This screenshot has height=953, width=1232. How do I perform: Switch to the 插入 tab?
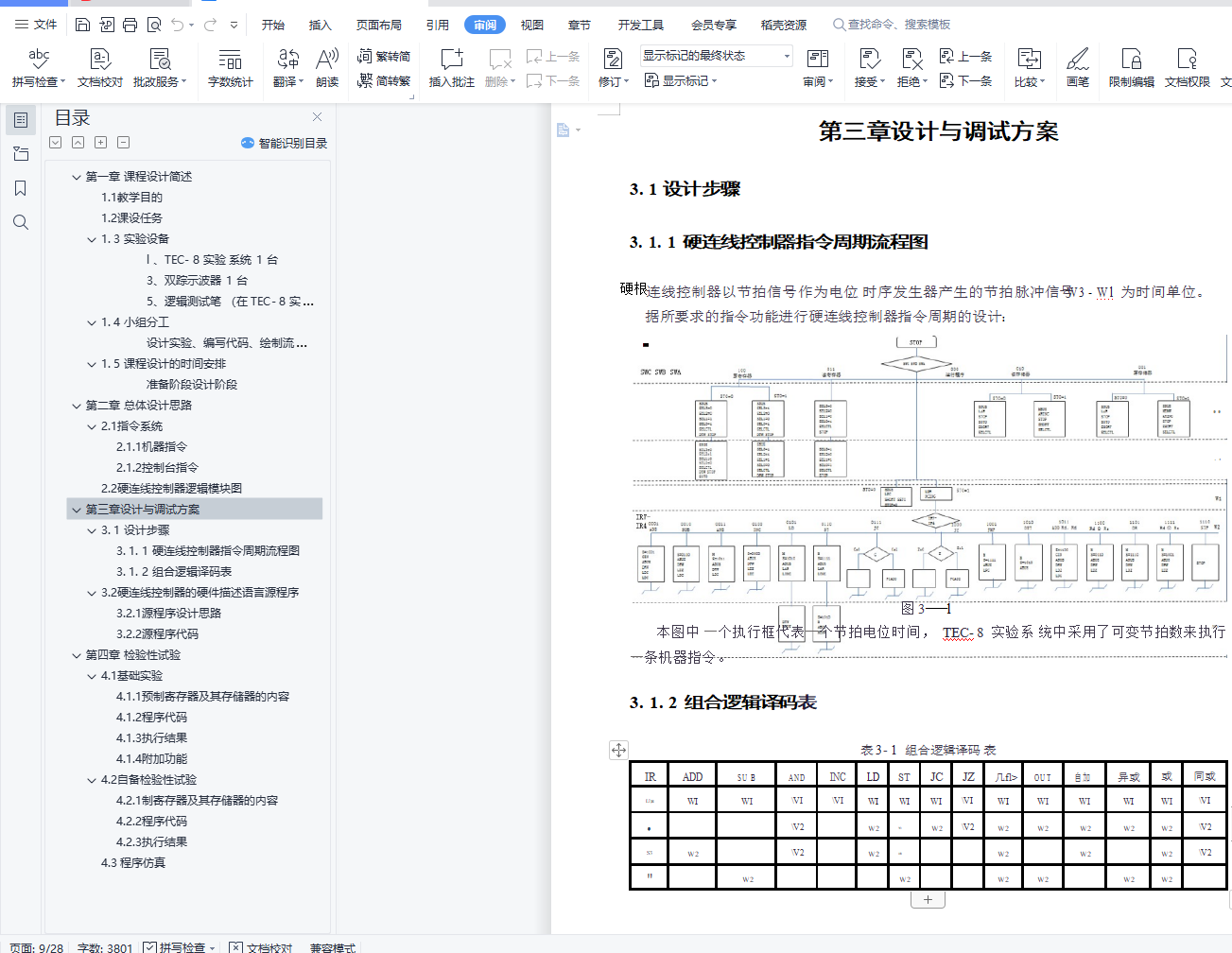pyautogui.click(x=321, y=25)
